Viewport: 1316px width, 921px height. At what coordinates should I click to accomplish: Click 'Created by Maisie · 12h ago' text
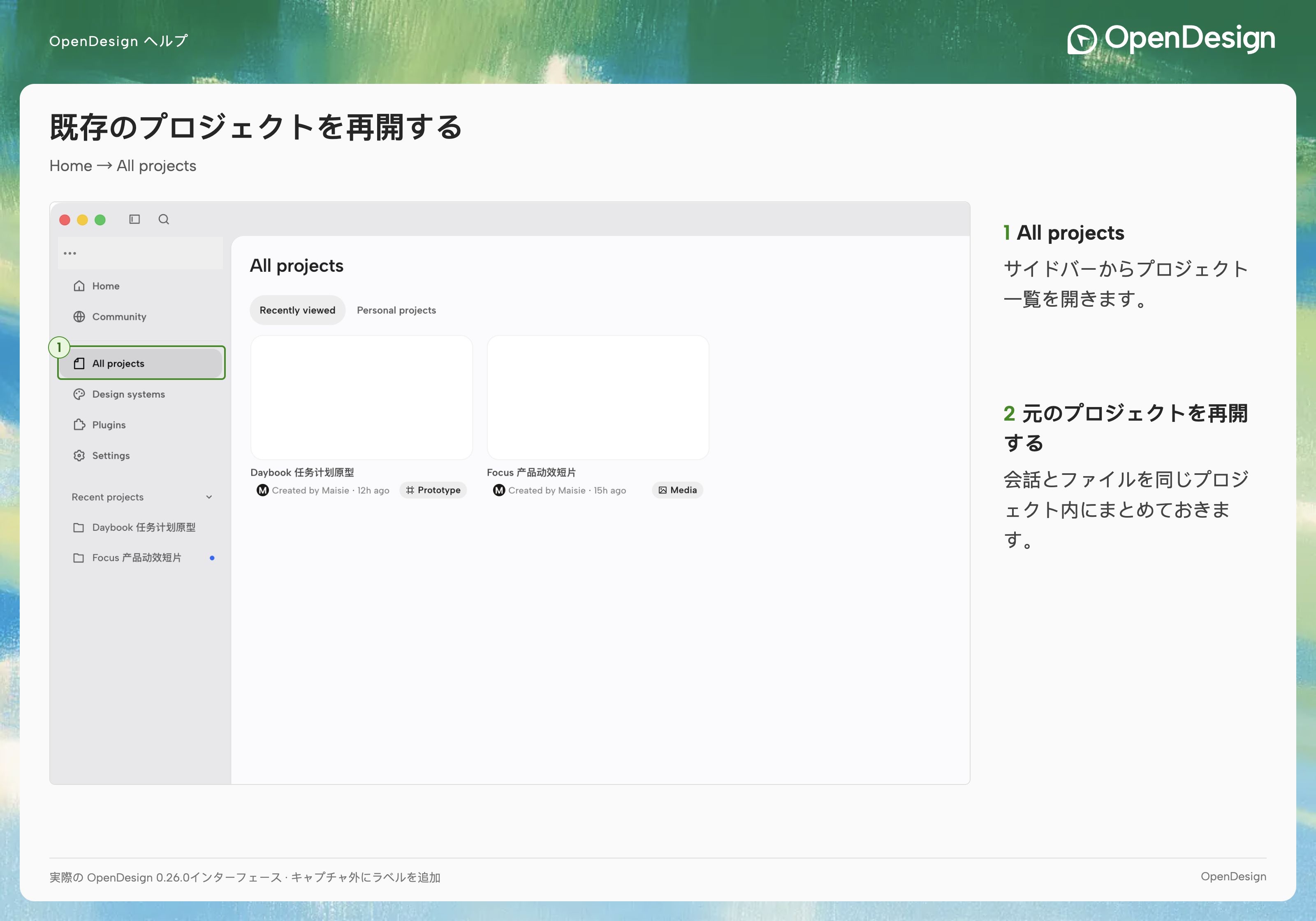point(331,491)
